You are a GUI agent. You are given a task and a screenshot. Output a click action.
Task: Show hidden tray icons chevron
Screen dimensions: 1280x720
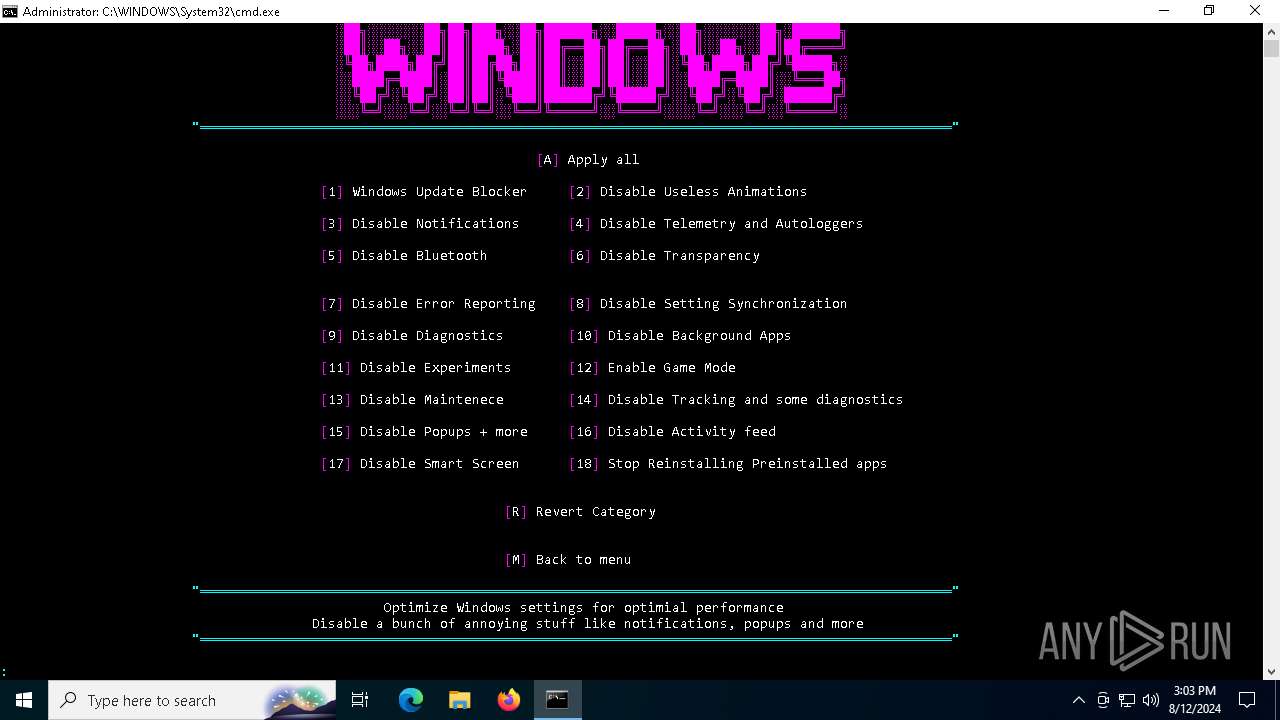point(1078,700)
